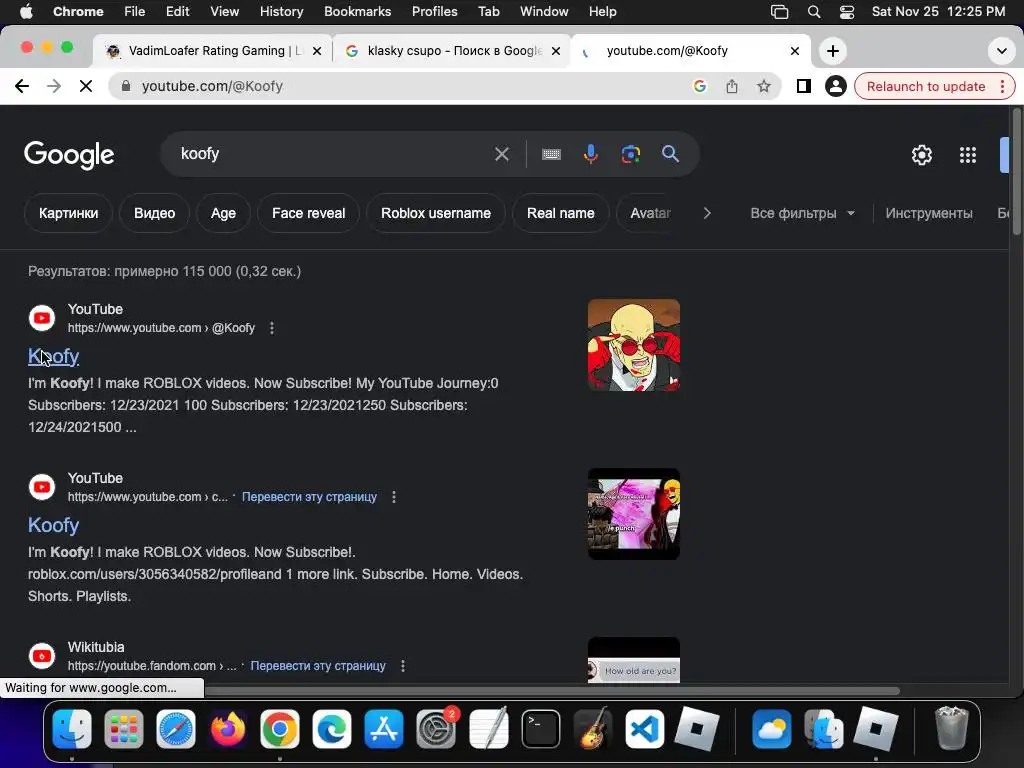Viewport: 1024px width, 768px height.
Task: Select the Face reveal chip
Action: 308,214
